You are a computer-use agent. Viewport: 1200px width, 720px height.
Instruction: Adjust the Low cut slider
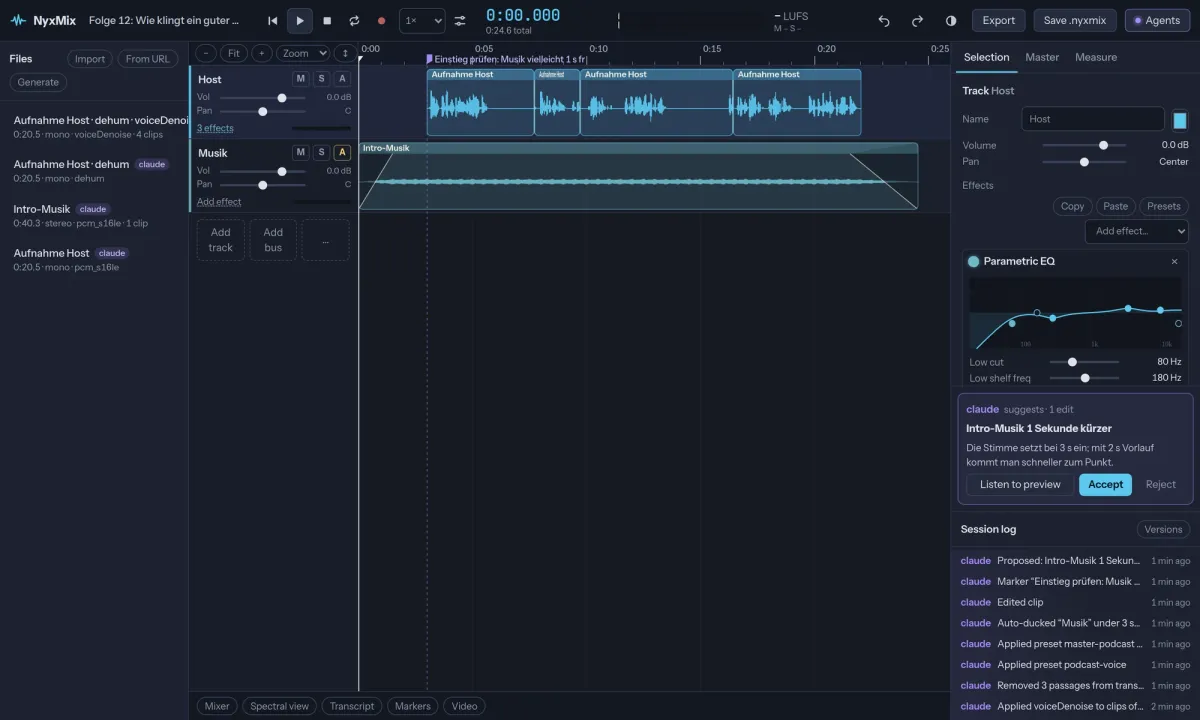(x=1084, y=362)
